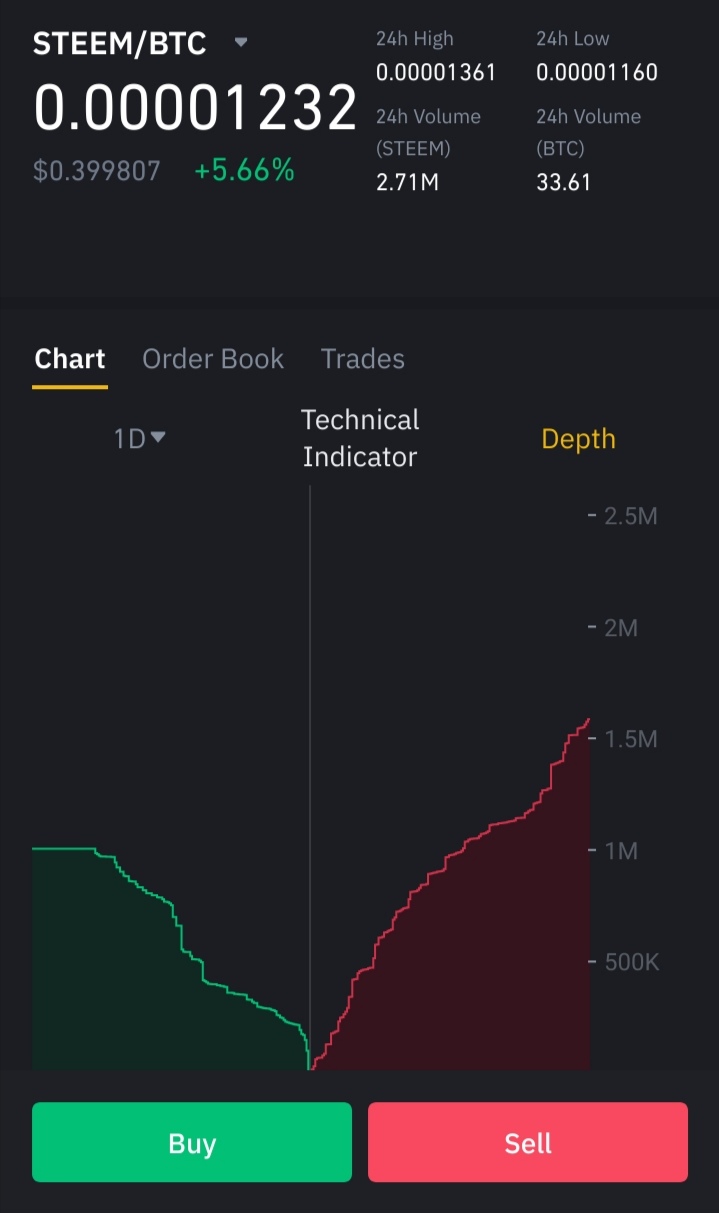Click the 24h Low label
Image resolution: width=719 pixels, height=1213 pixels.
coord(573,39)
